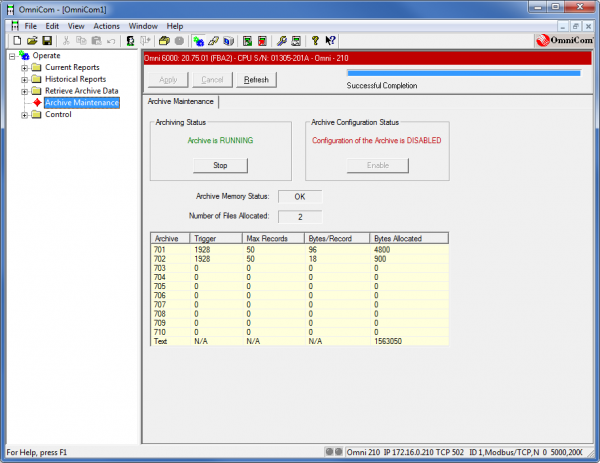Viewport: 600px width, 463px height.
Task: Collapse the Operate root tree node
Action: [12, 56]
